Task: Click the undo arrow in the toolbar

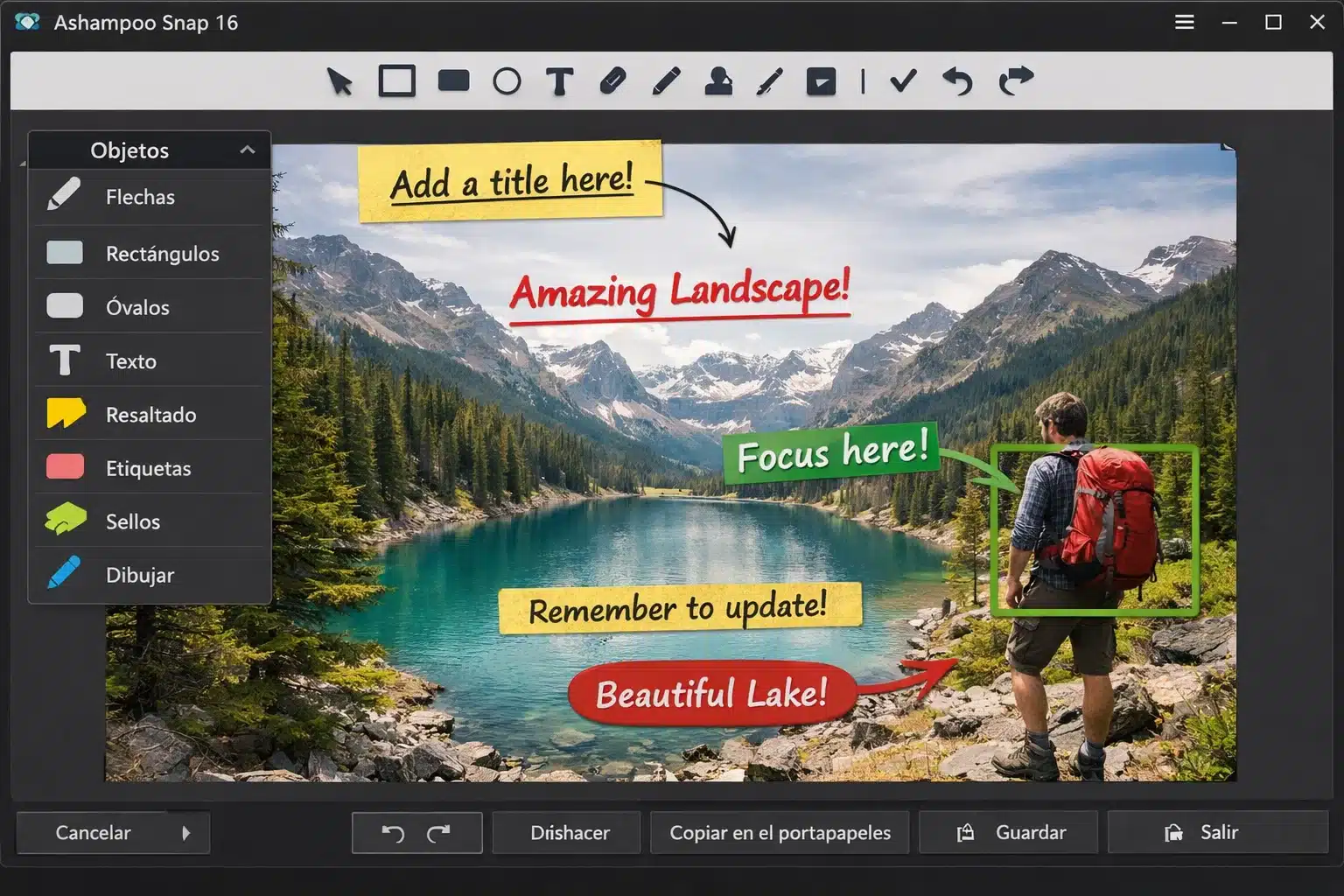Action: [x=957, y=83]
